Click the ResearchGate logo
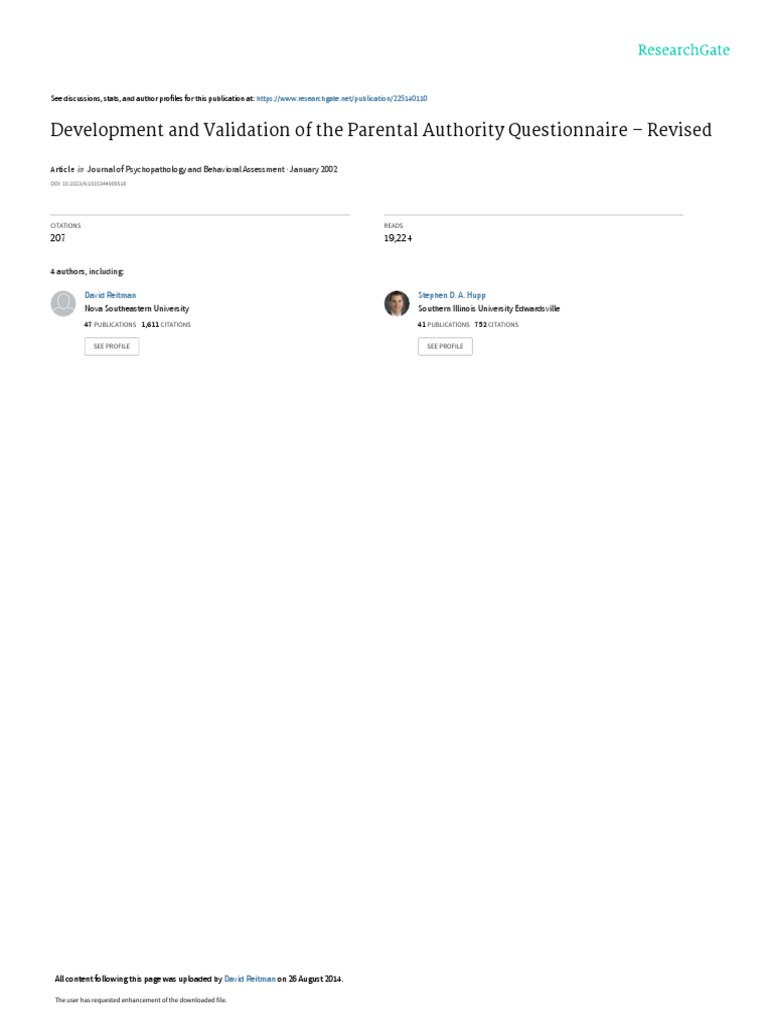Viewport: 768px width, 1024px height. click(x=684, y=50)
